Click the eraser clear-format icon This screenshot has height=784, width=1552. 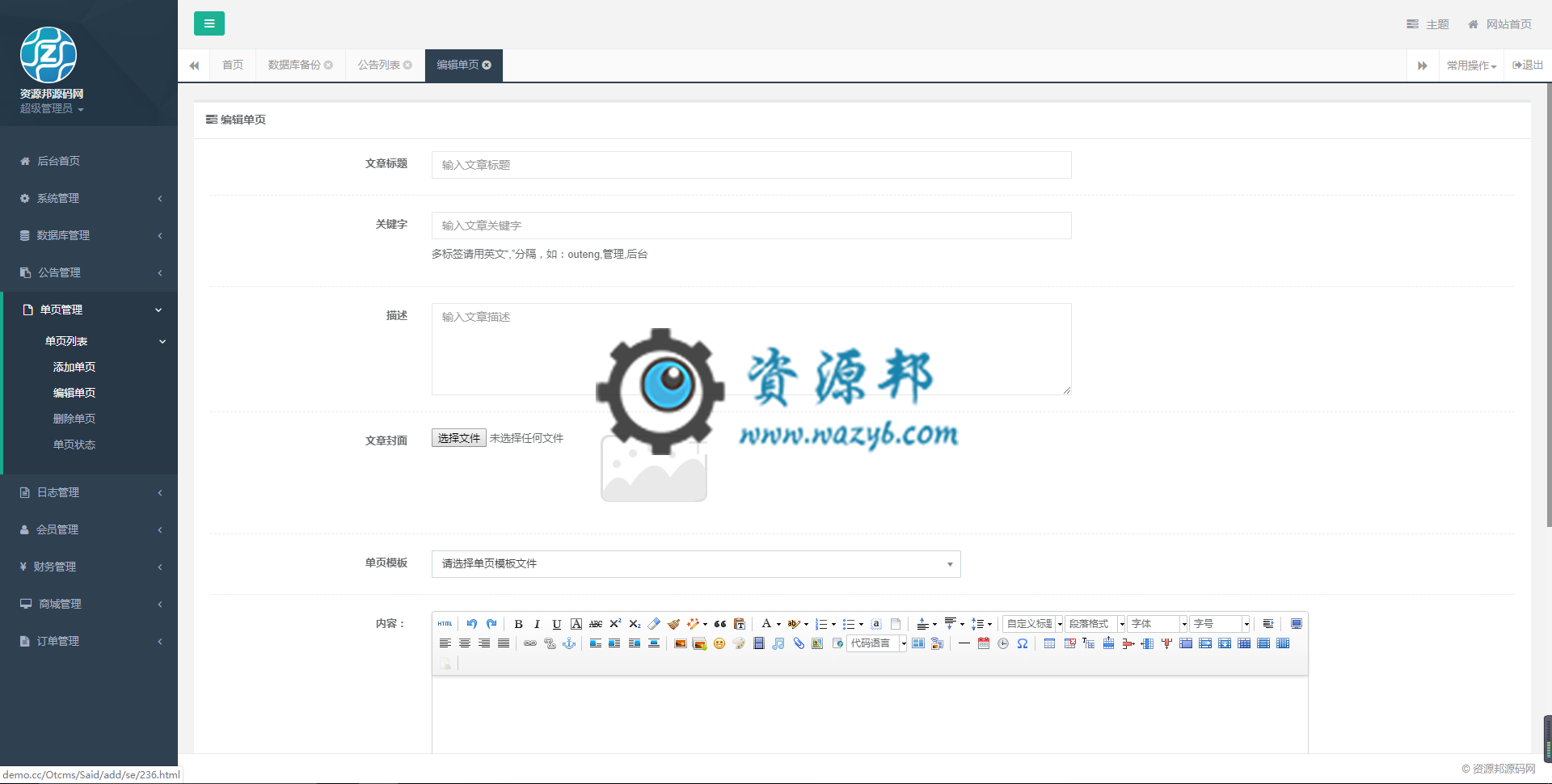click(654, 624)
